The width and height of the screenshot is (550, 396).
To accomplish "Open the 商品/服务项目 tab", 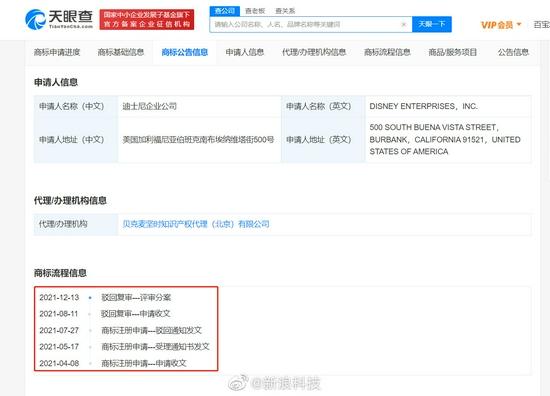I will click(452, 52).
